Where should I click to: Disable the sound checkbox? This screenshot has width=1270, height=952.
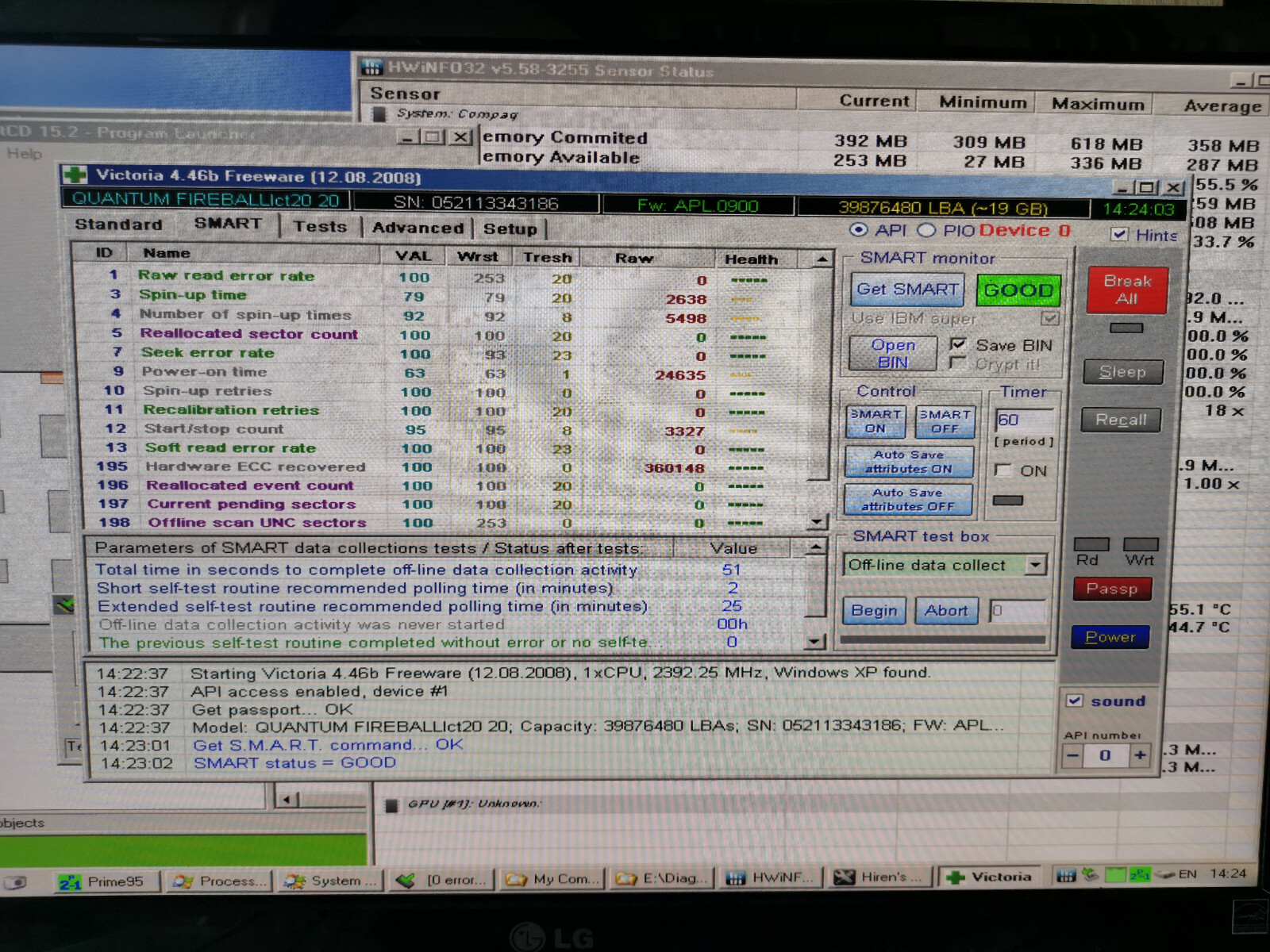click(1075, 701)
